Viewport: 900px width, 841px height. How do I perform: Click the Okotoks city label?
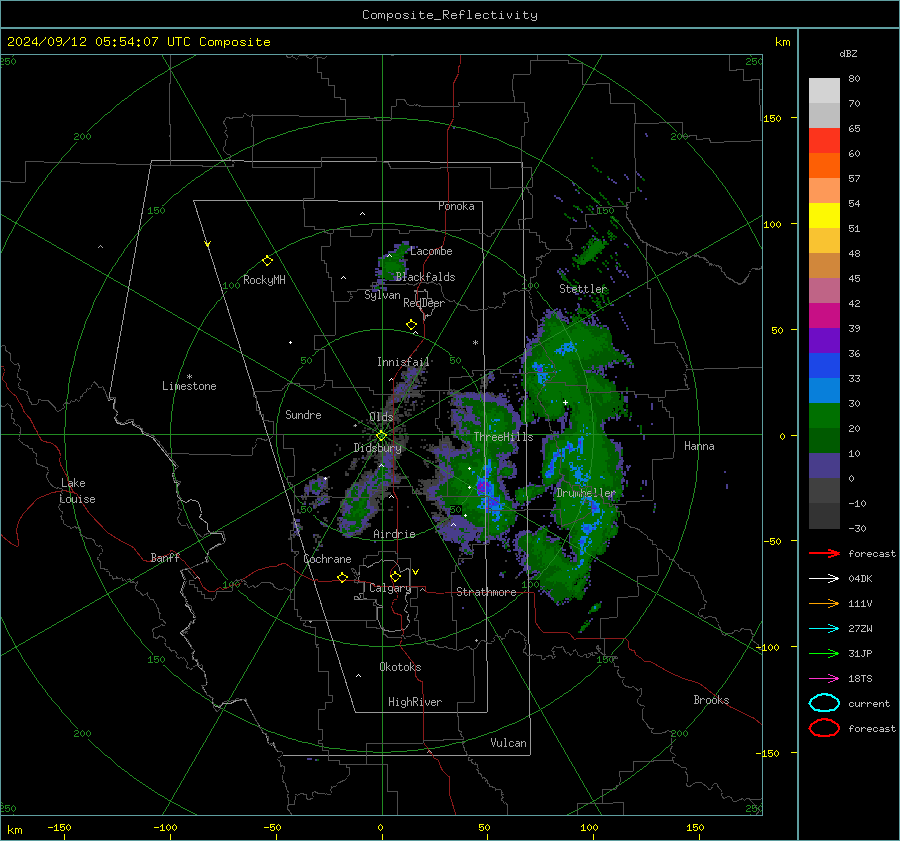(x=400, y=667)
